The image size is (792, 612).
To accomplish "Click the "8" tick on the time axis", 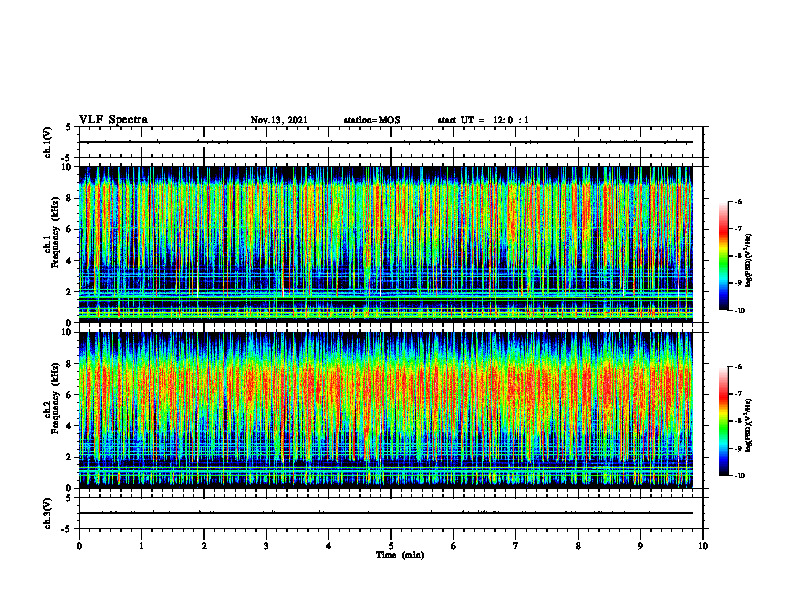I will tap(578, 546).
